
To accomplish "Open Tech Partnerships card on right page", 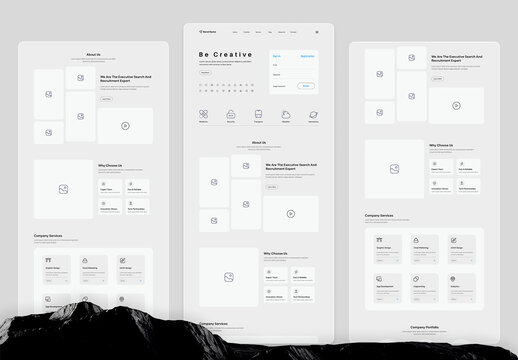I will (x=468, y=186).
